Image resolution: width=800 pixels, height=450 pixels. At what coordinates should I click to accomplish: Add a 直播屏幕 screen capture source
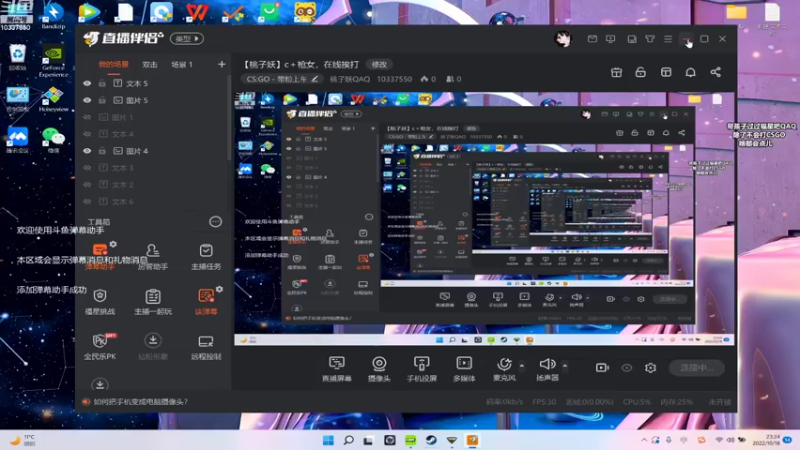pos(337,369)
